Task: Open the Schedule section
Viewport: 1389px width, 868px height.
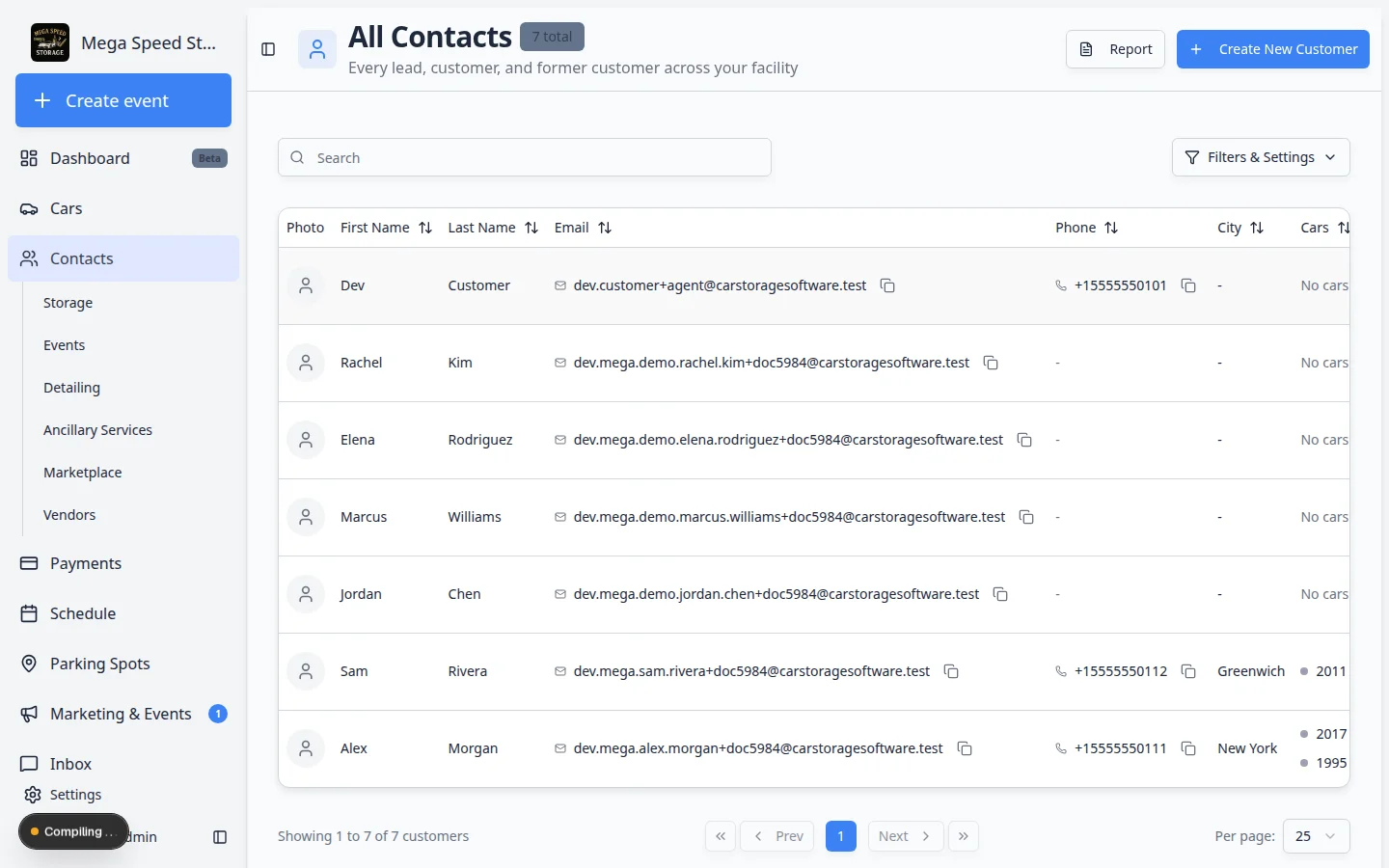Action: pyautogui.click(x=123, y=613)
